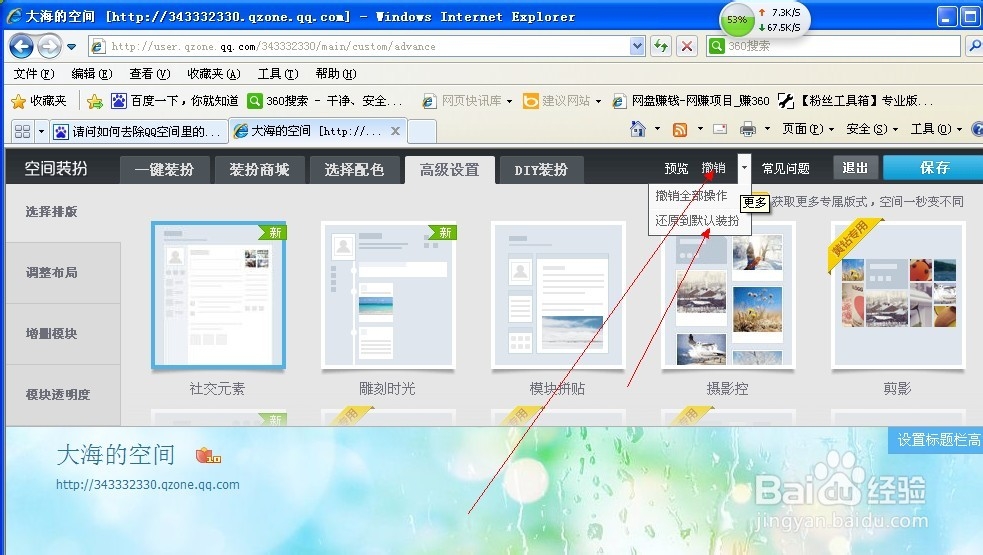
Task: Switch to the DIY装扮 tab
Action: pyautogui.click(x=542, y=170)
